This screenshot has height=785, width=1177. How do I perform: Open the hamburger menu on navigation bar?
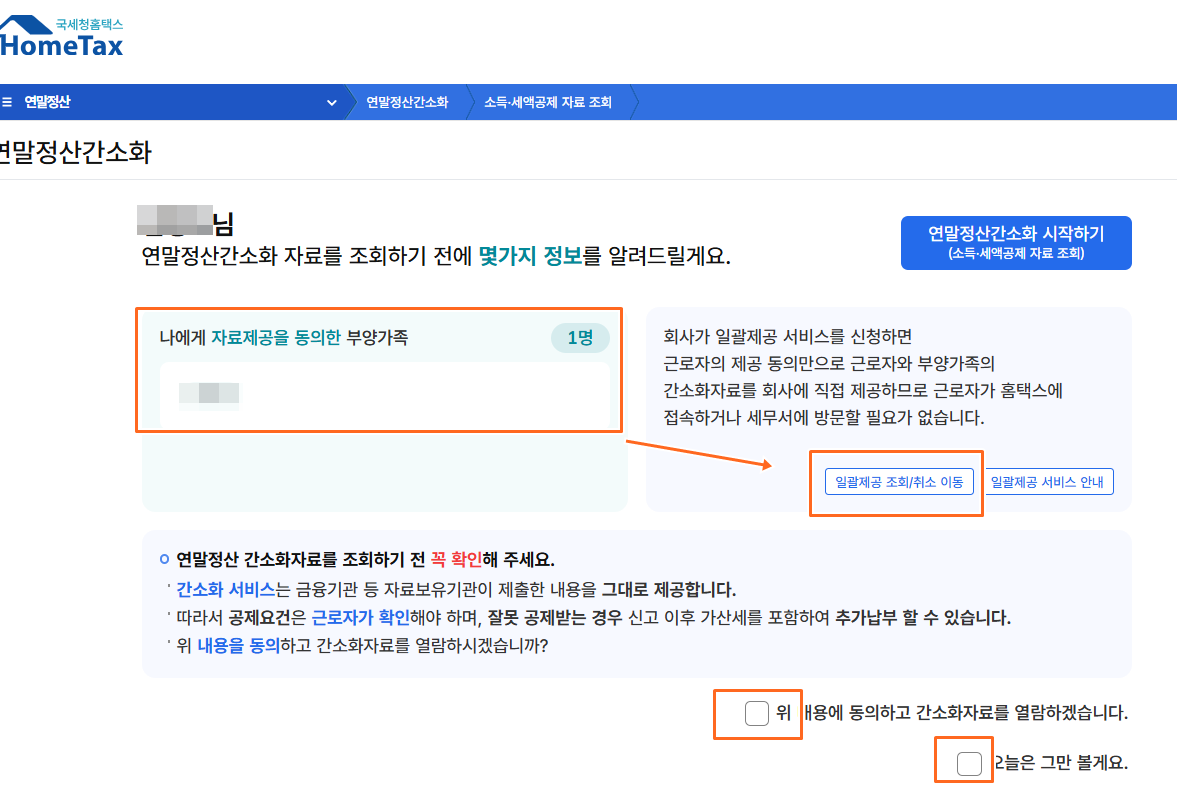tap(8, 101)
